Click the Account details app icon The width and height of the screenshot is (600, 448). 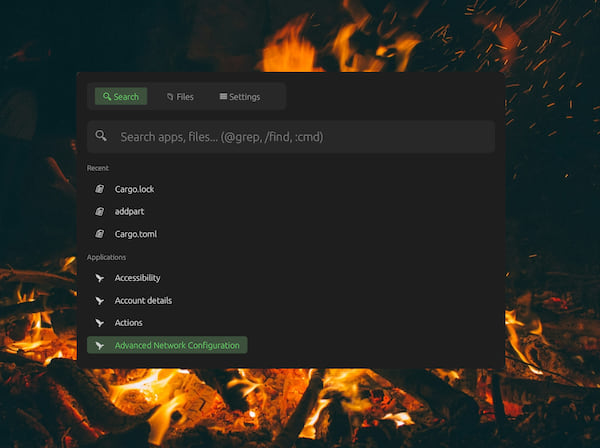coord(99,300)
